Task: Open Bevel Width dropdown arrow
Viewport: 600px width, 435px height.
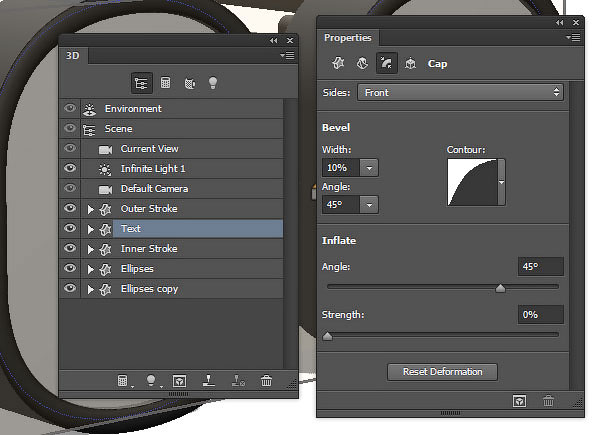Action: click(369, 168)
